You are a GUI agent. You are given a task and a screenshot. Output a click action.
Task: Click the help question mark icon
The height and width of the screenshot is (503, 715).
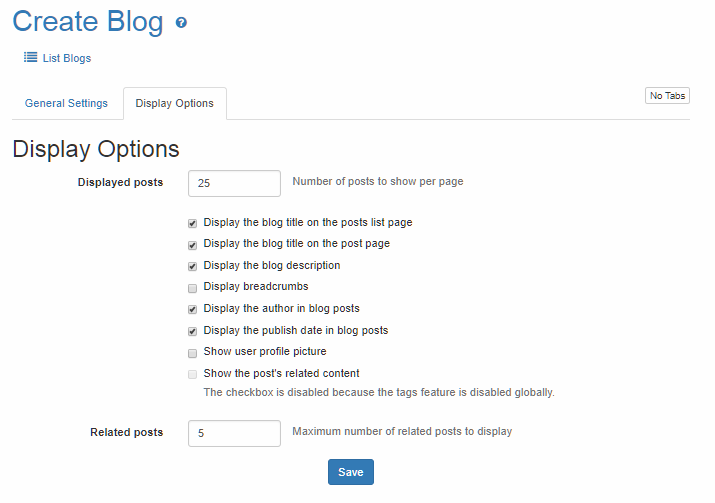click(x=181, y=23)
